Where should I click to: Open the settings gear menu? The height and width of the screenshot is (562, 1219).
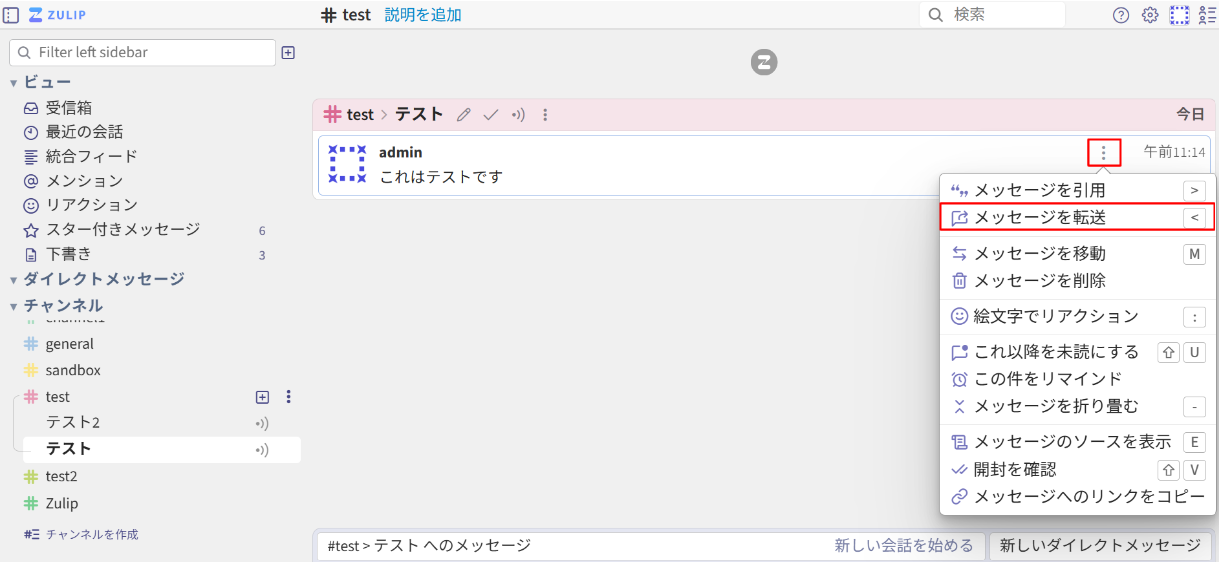coord(1150,15)
